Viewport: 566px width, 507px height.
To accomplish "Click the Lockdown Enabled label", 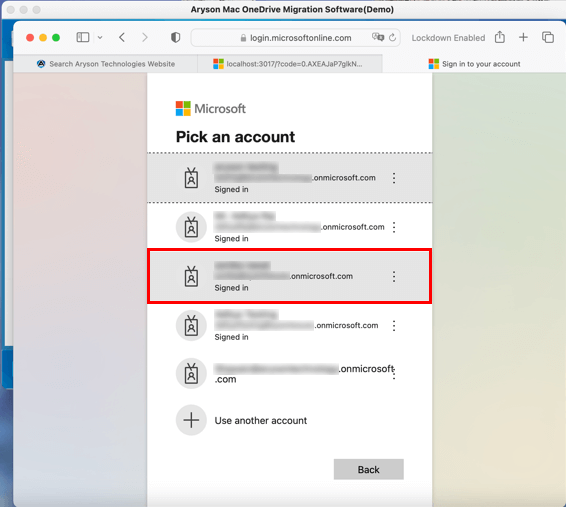I will (x=448, y=38).
